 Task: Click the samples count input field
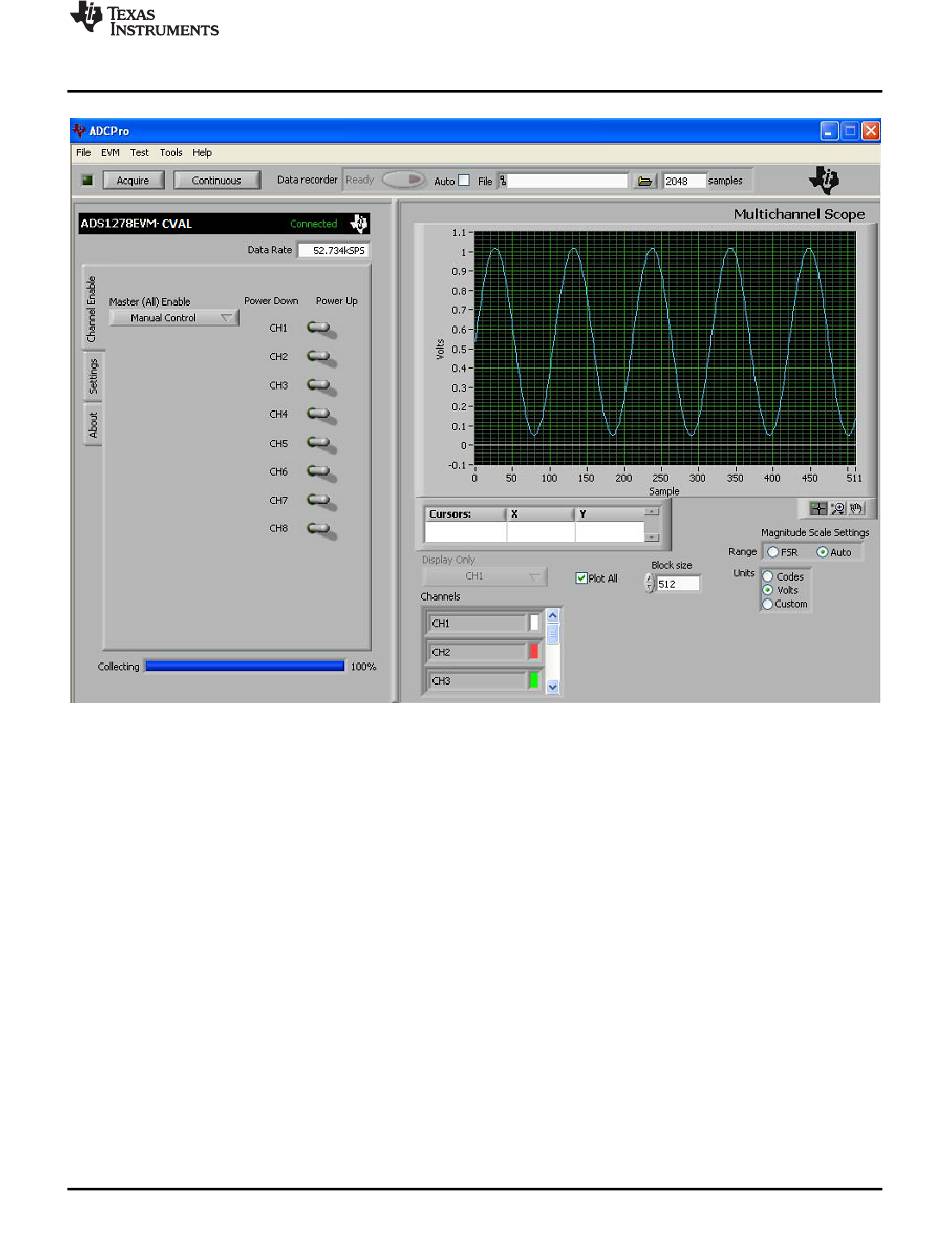pyautogui.click(x=685, y=181)
